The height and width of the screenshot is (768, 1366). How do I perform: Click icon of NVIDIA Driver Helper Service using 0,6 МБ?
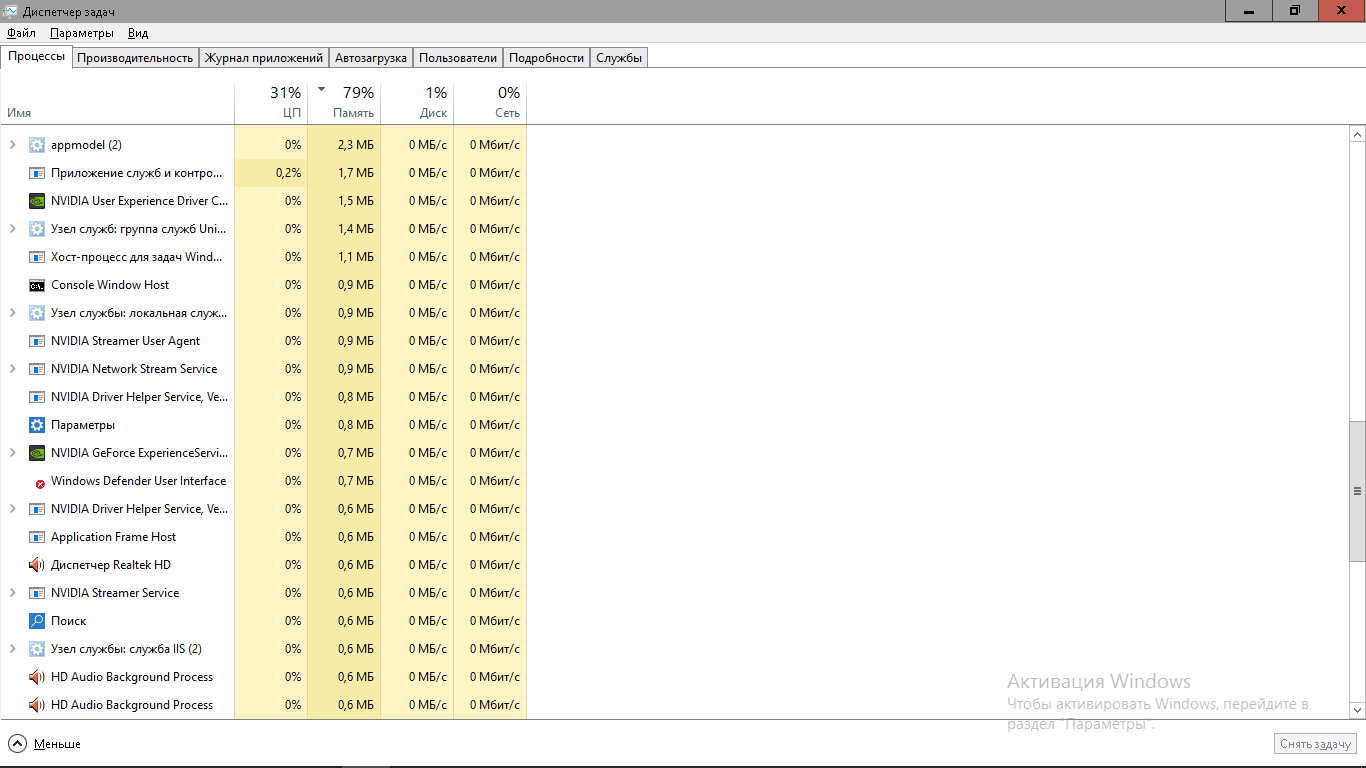click(37, 509)
